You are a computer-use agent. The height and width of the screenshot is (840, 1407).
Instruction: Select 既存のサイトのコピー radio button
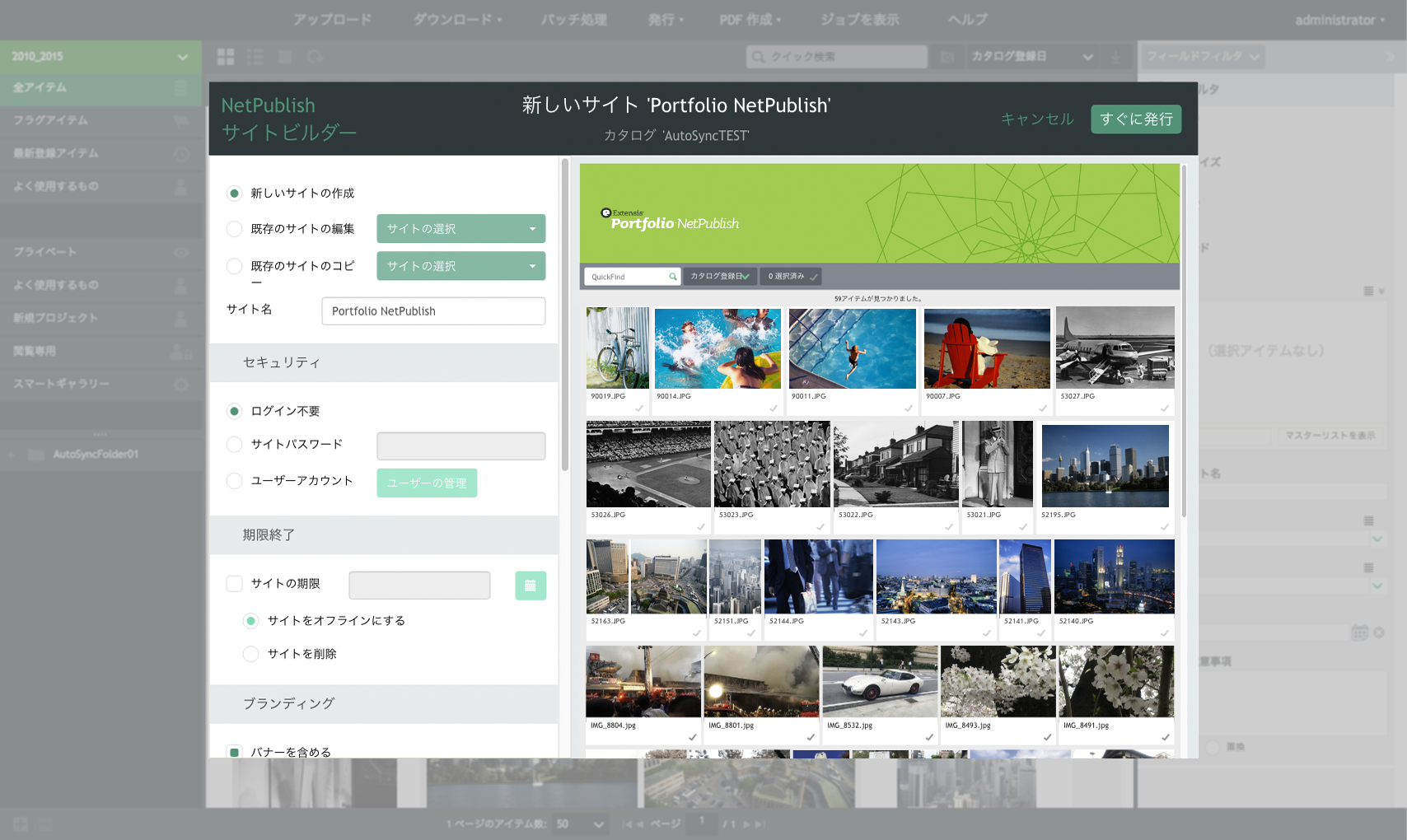click(235, 266)
